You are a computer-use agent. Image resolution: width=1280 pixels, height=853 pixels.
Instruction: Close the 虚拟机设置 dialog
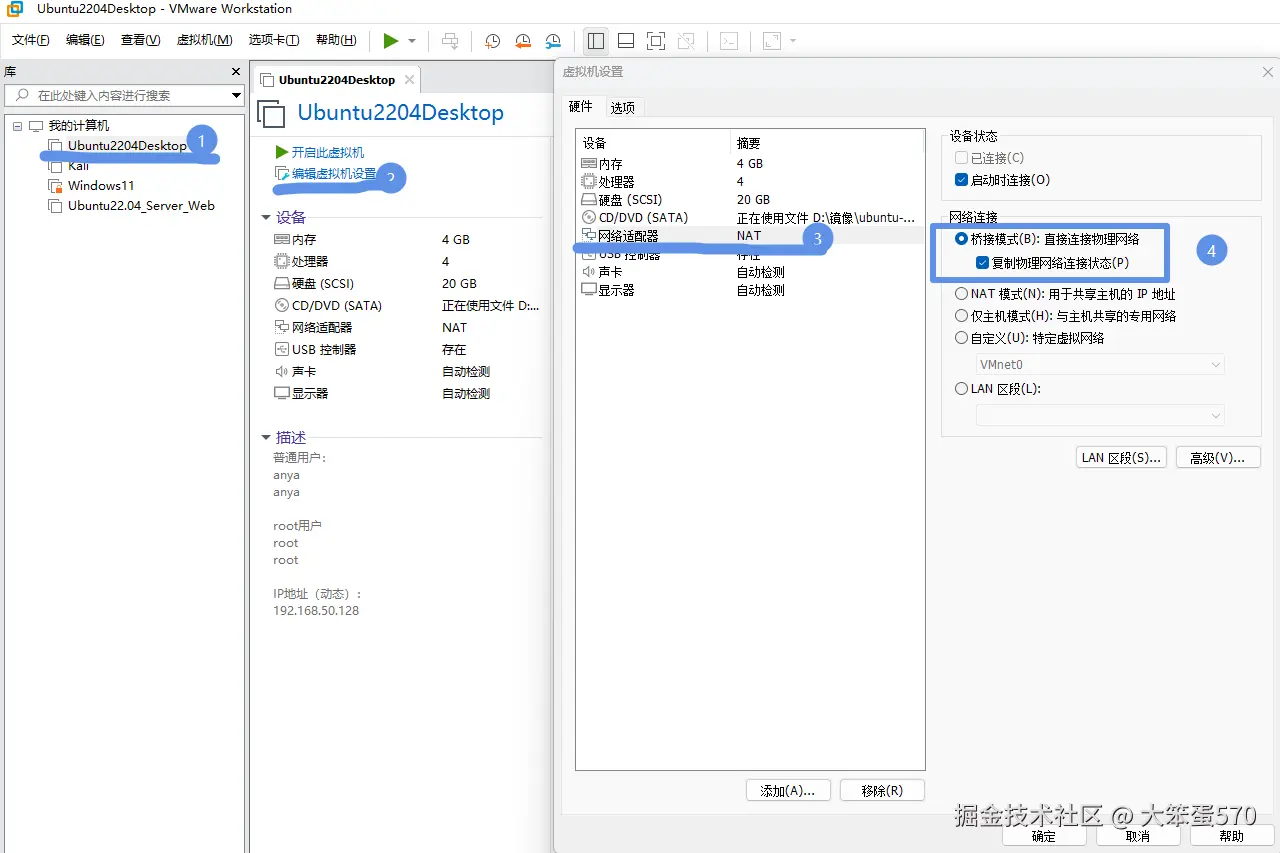click(1268, 72)
